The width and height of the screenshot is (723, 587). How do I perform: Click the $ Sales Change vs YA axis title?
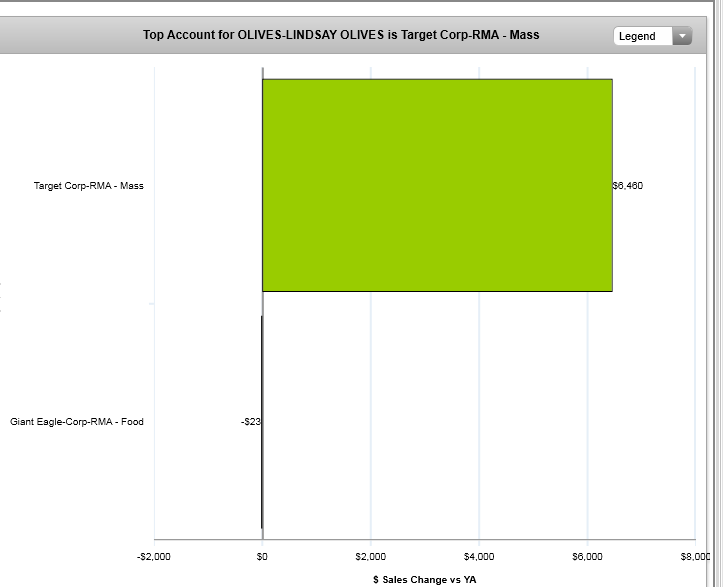click(425, 579)
